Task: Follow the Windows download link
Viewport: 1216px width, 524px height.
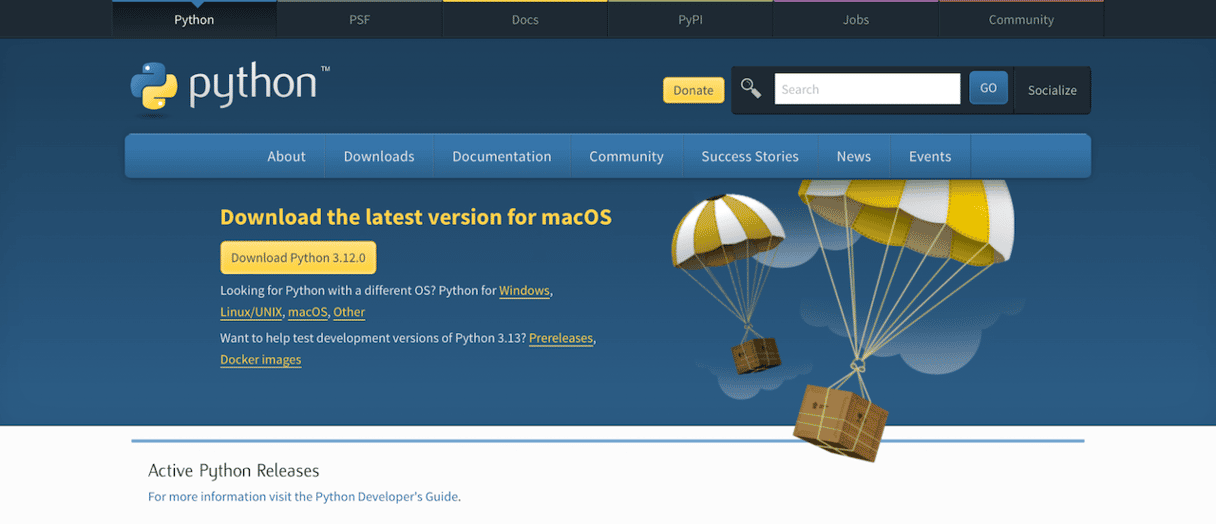Action: pos(524,291)
